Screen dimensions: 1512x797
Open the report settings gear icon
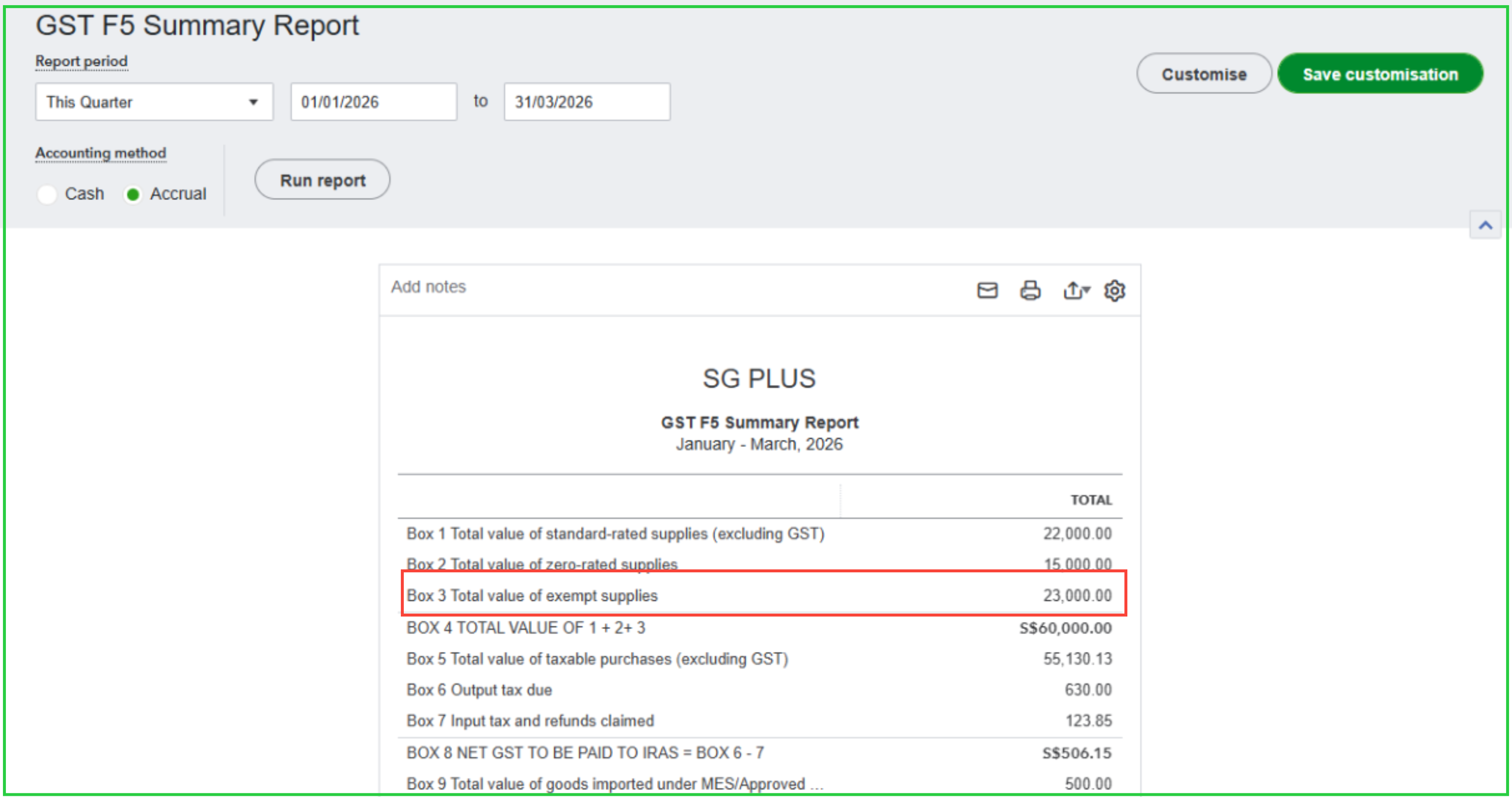point(1114,291)
